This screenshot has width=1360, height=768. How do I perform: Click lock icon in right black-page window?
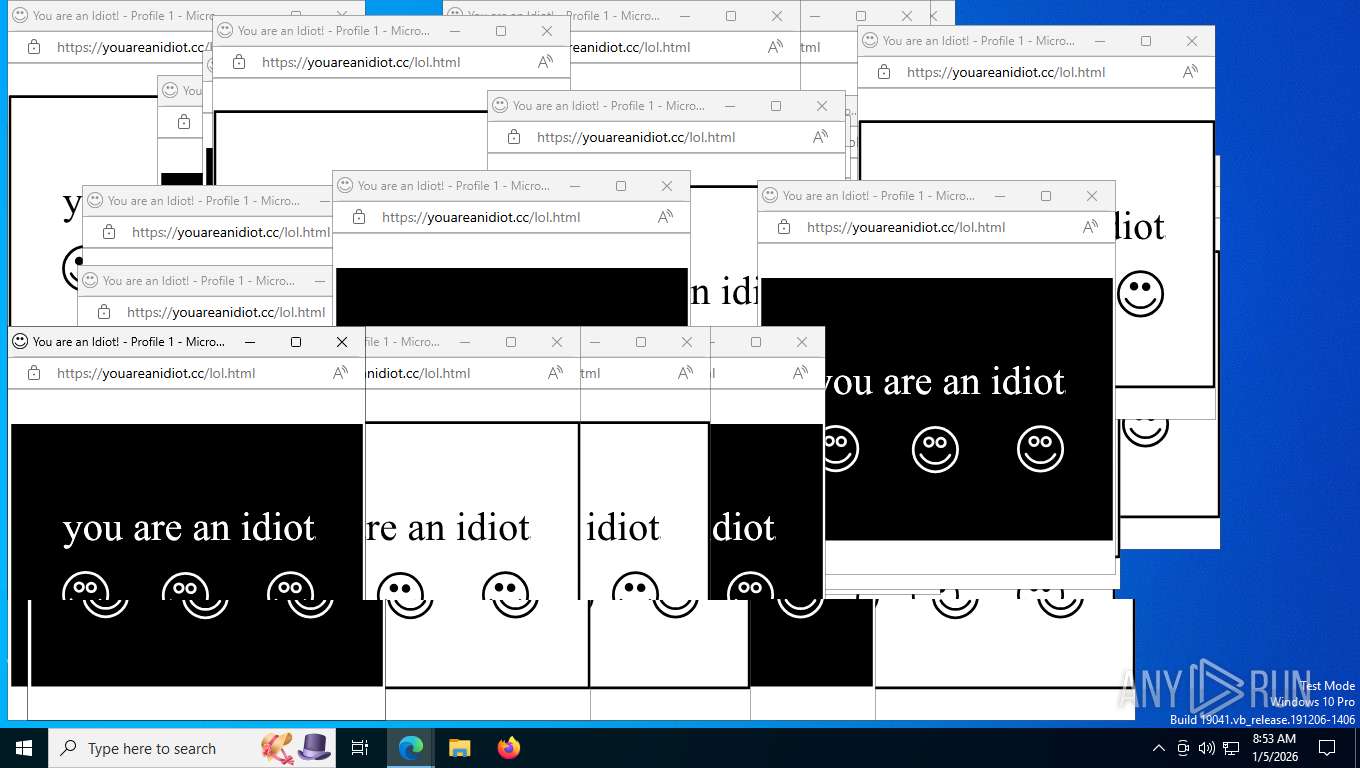tap(784, 227)
